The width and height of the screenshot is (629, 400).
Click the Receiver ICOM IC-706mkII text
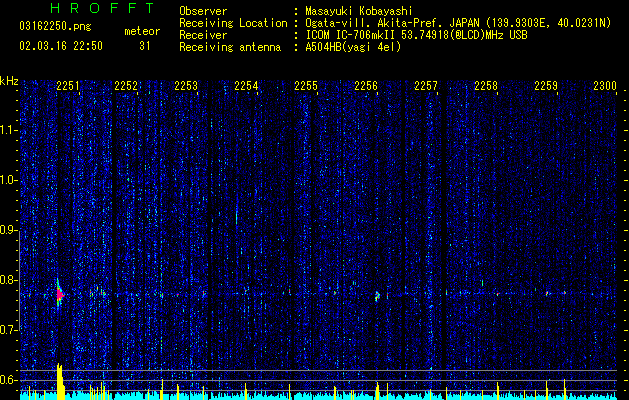click(416, 35)
